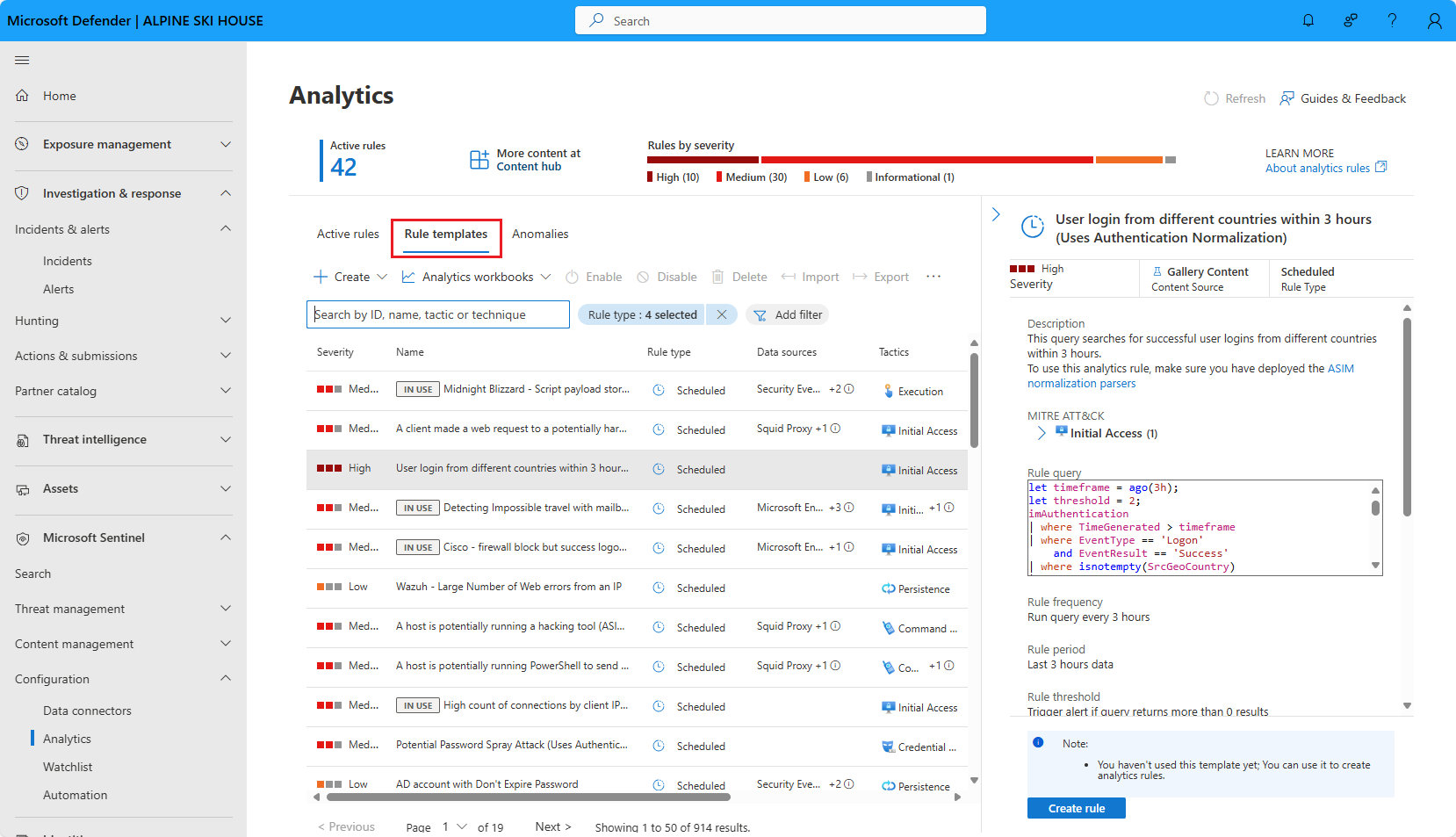Click the Assets icon in sidebar
1456x837 pixels.
pos(22,488)
